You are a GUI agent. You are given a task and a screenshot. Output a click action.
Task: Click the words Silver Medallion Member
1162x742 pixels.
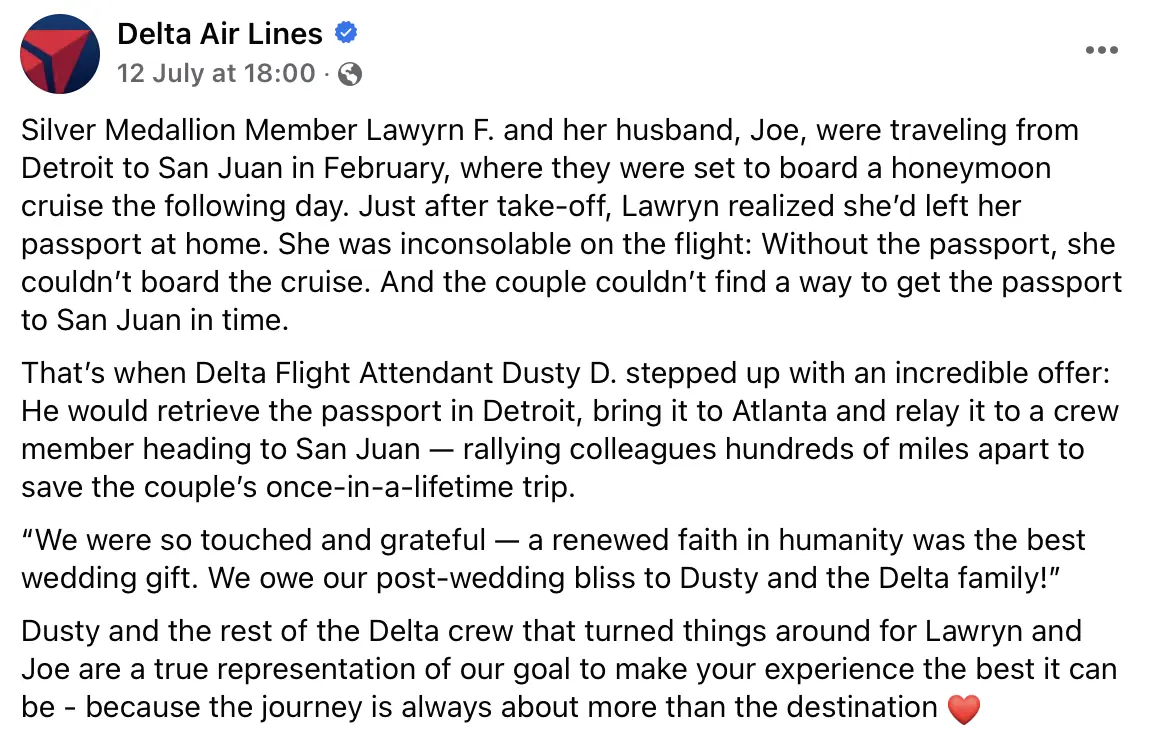[150, 131]
